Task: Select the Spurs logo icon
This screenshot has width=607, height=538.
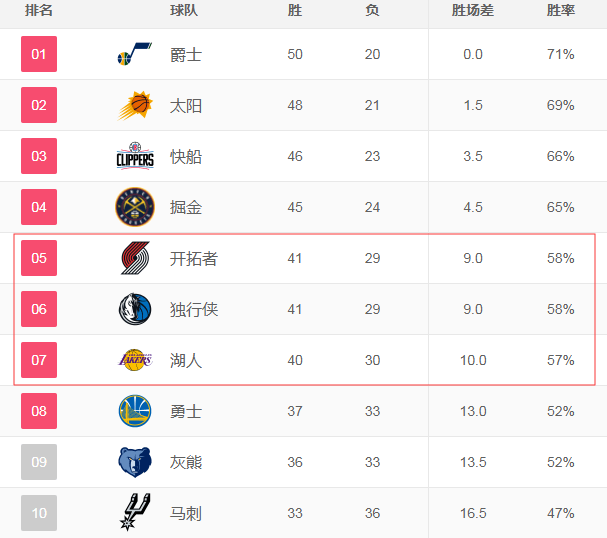Action: (x=134, y=512)
